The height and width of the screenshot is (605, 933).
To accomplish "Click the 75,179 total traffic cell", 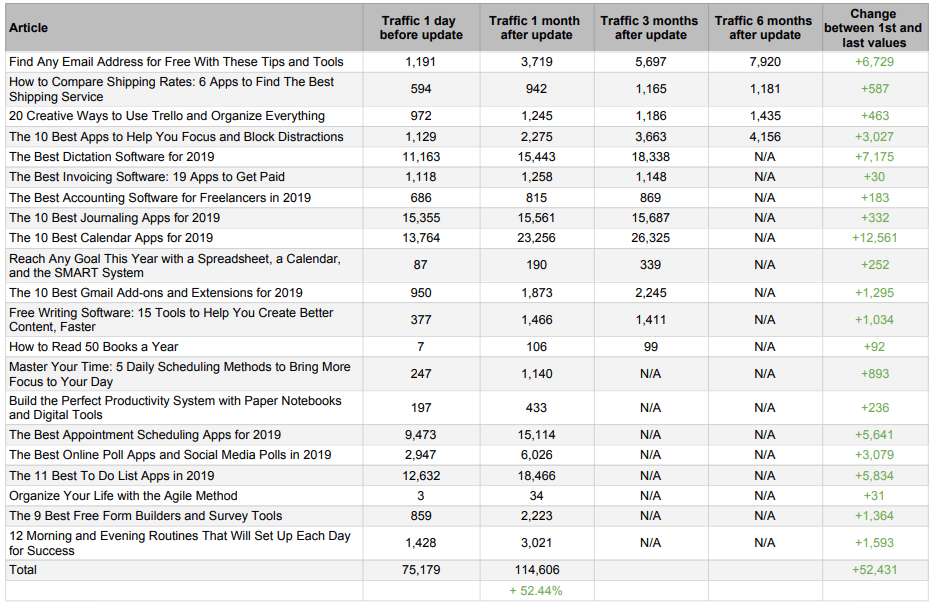I will 421,570.
